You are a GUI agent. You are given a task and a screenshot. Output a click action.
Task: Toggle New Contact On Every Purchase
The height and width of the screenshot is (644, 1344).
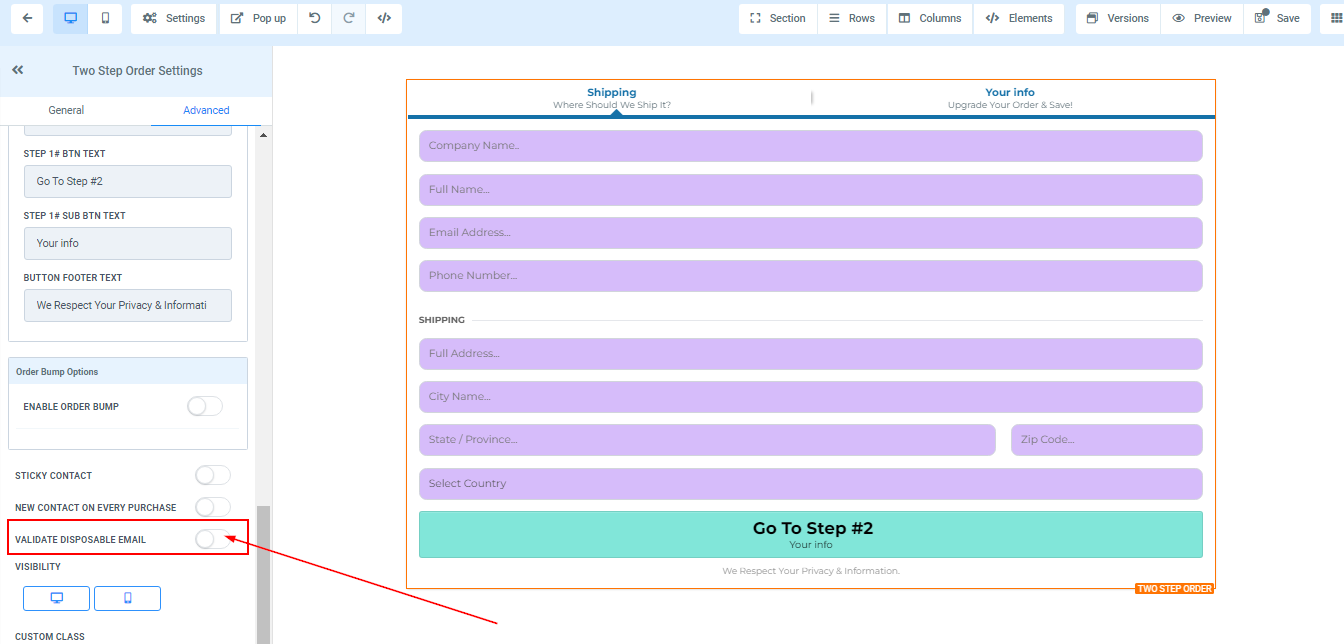click(x=212, y=507)
